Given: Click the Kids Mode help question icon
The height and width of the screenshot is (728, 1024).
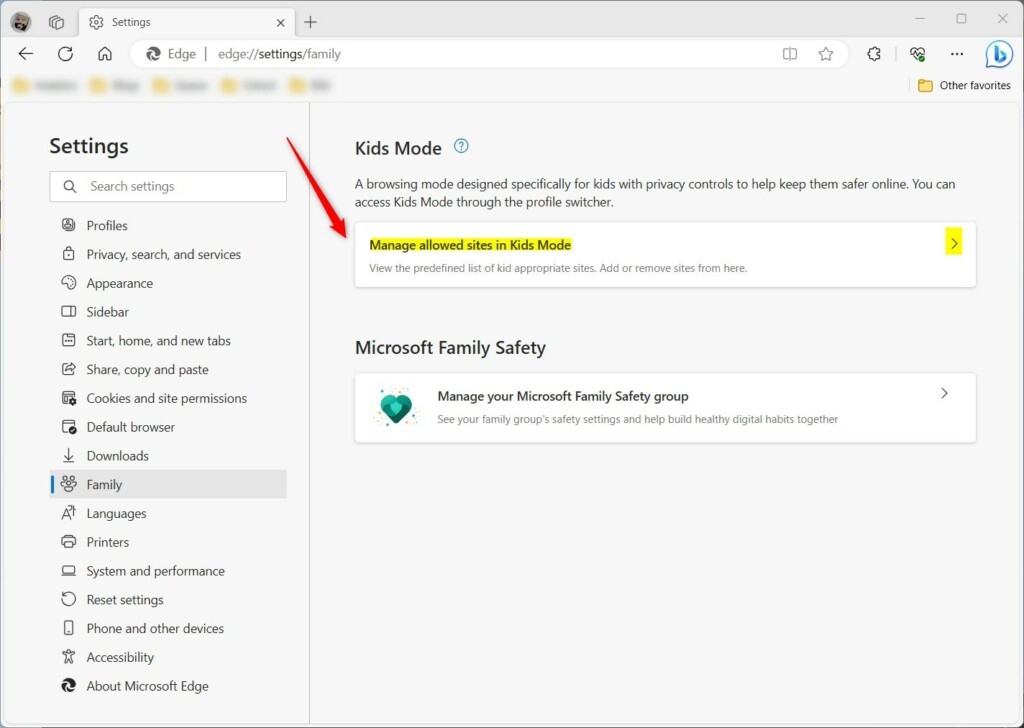Looking at the screenshot, I should (x=461, y=146).
